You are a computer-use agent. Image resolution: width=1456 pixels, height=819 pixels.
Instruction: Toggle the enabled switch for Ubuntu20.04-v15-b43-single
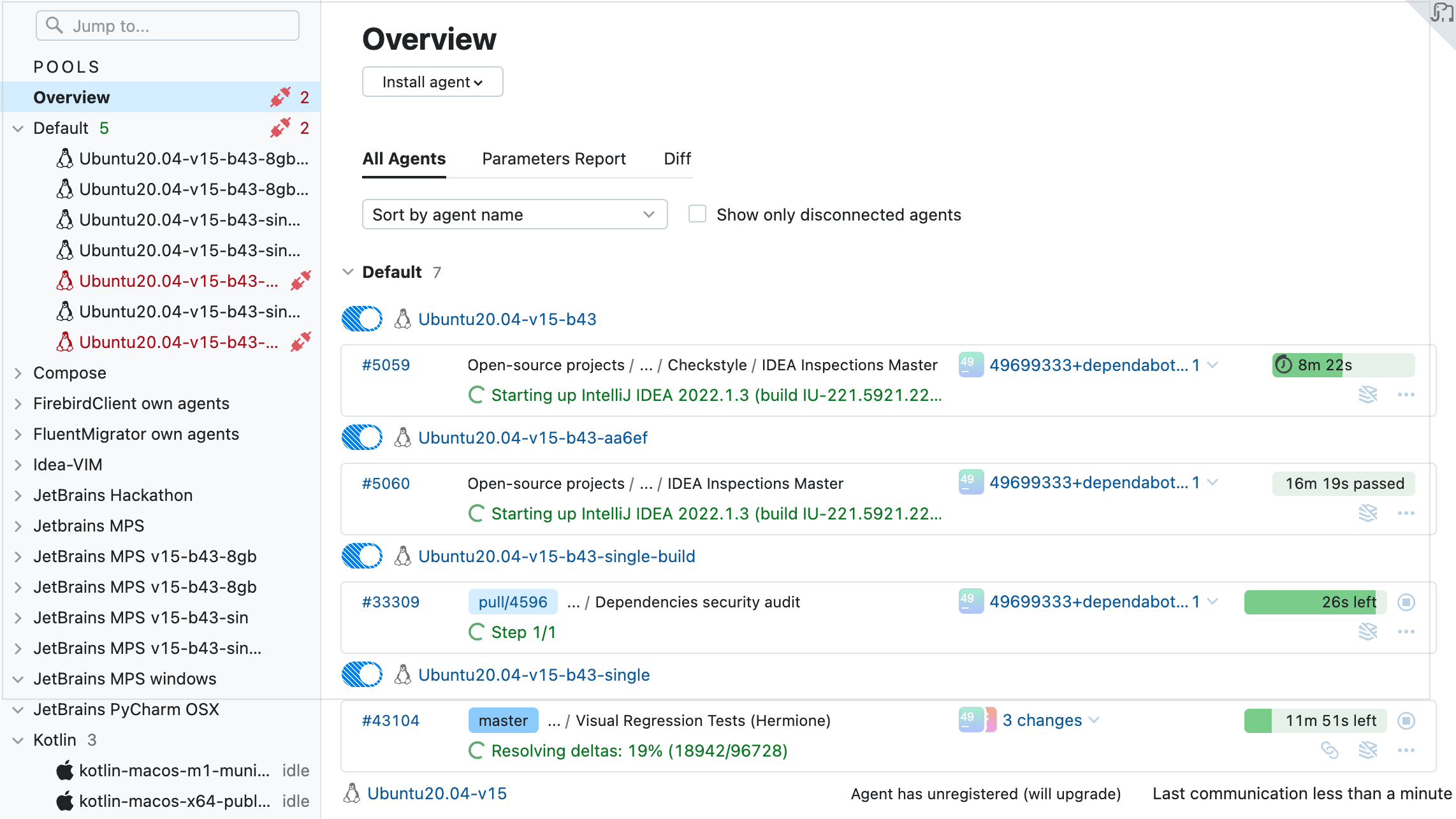pyautogui.click(x=361, y=674)
